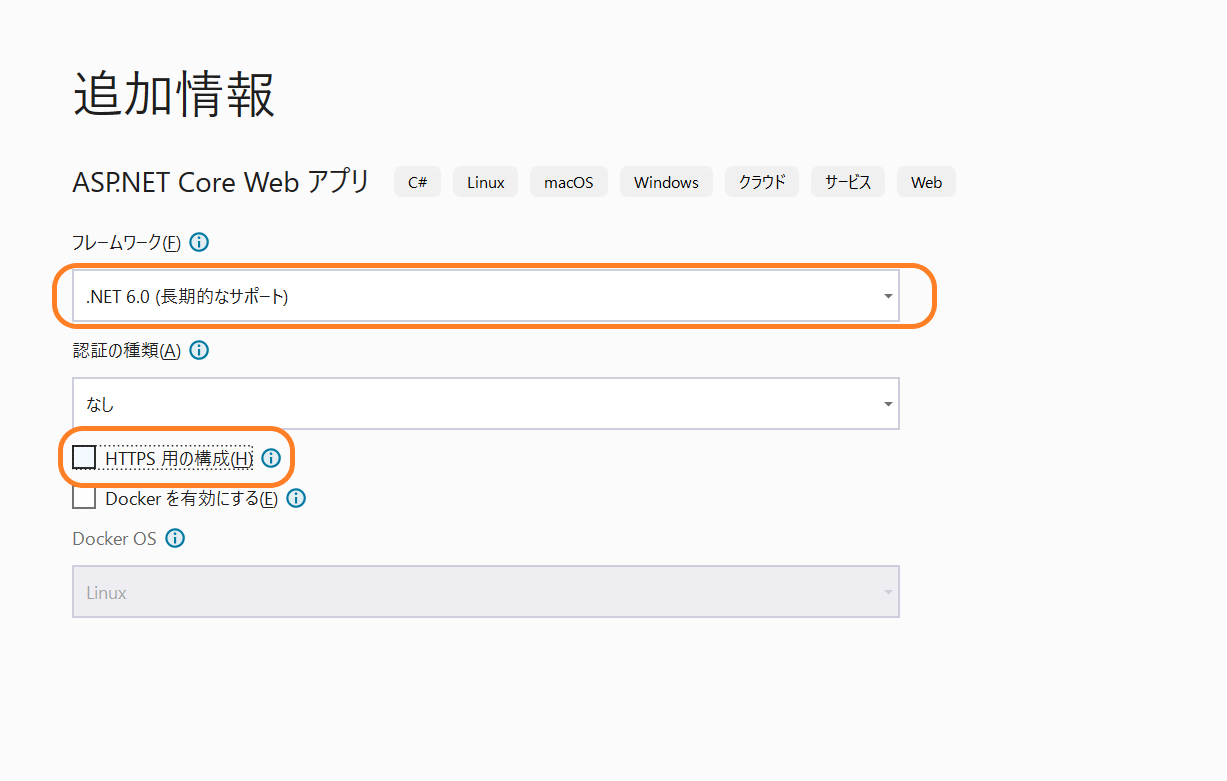Viewport: 1227px width, 781px height.
Task: Check the Docker を有効にする checkbox
Action: [84, 497]
